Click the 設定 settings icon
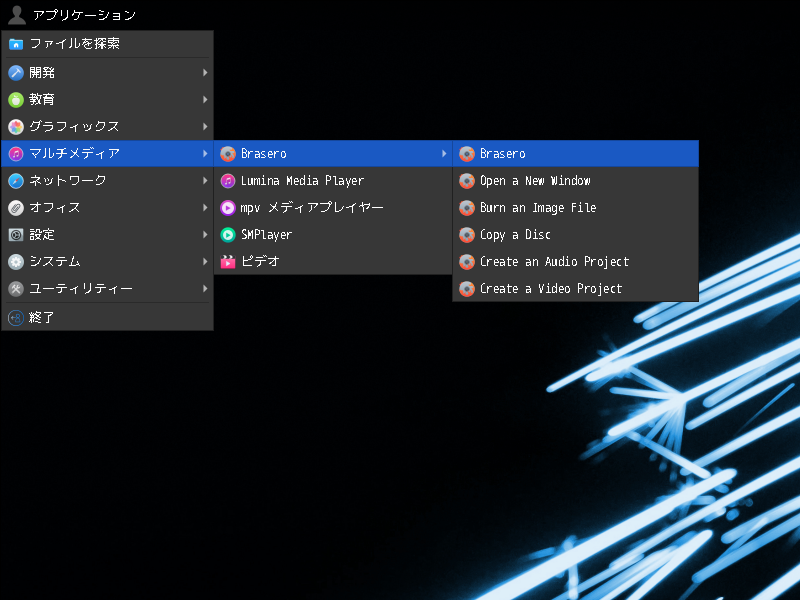Screen dimensions: 800x600 [16, 235]
